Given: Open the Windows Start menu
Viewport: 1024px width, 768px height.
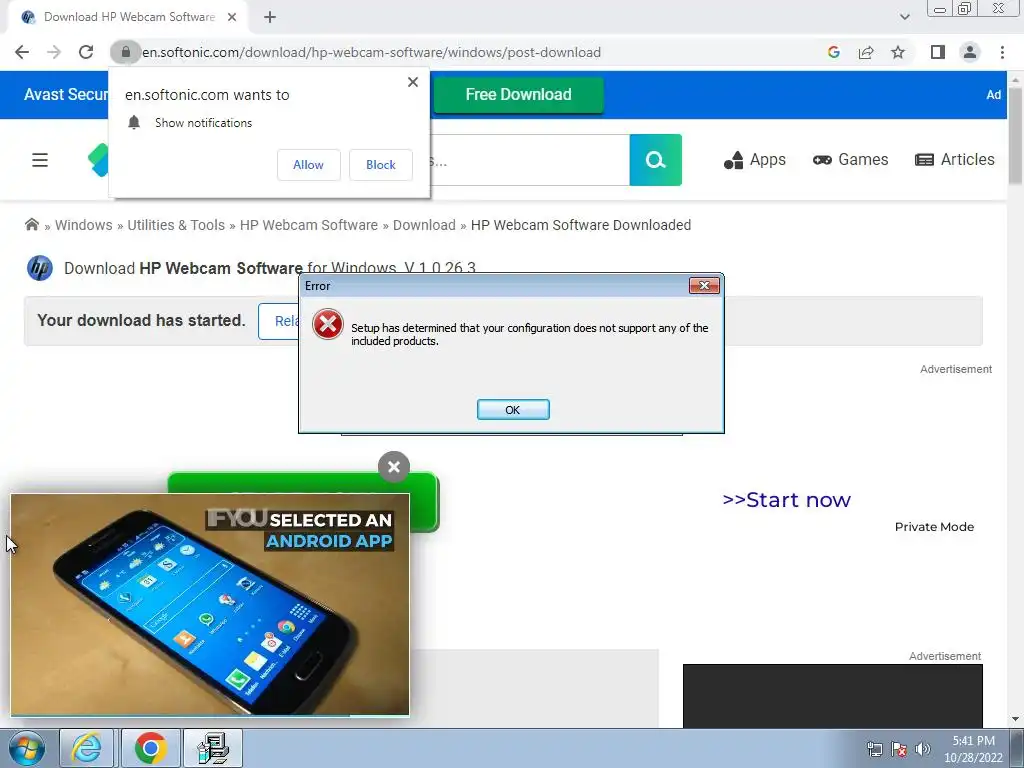Looking at the screenshot, I should pyautogui.click(x=27, y=748).
